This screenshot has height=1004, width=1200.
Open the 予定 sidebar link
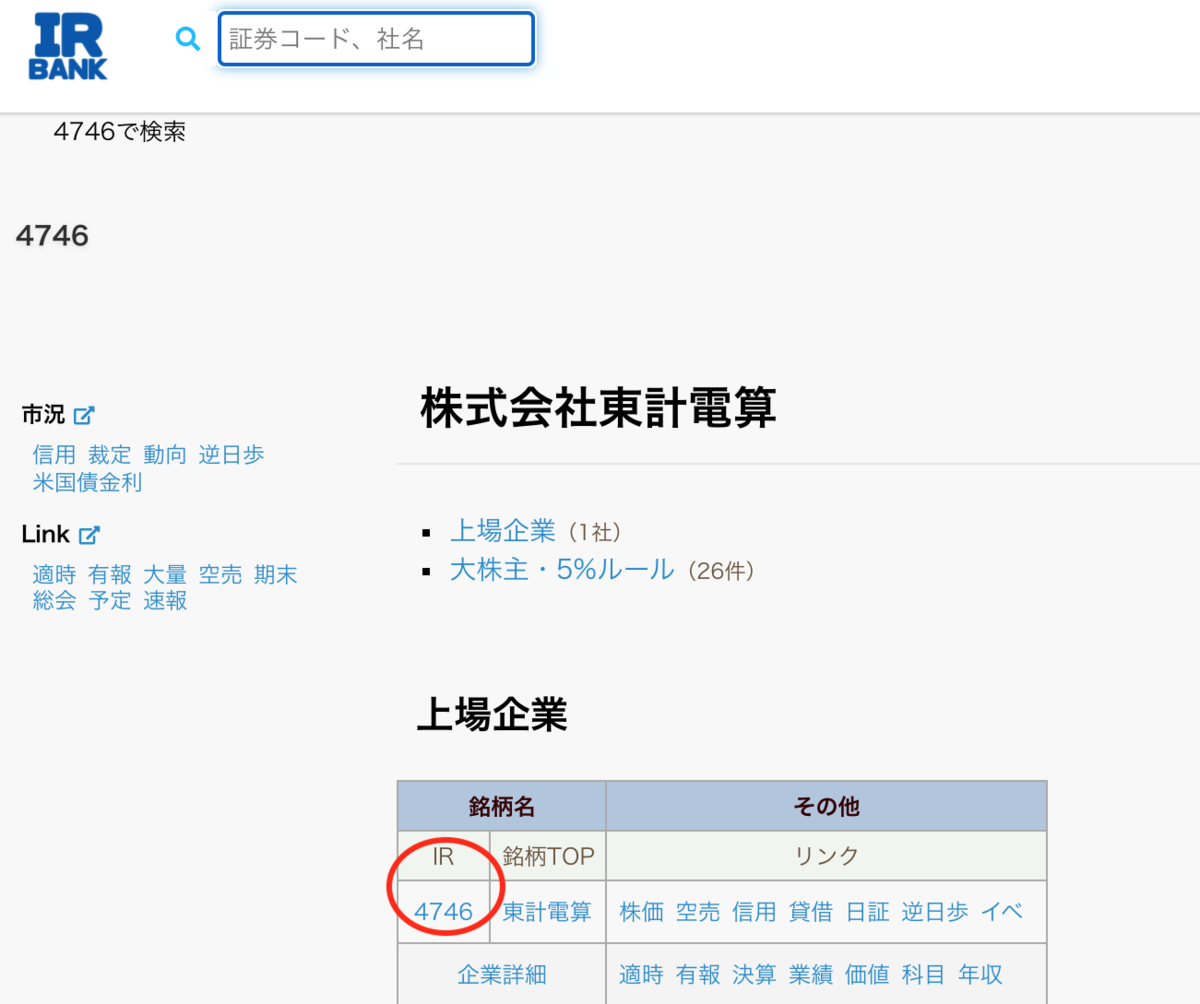109,601
